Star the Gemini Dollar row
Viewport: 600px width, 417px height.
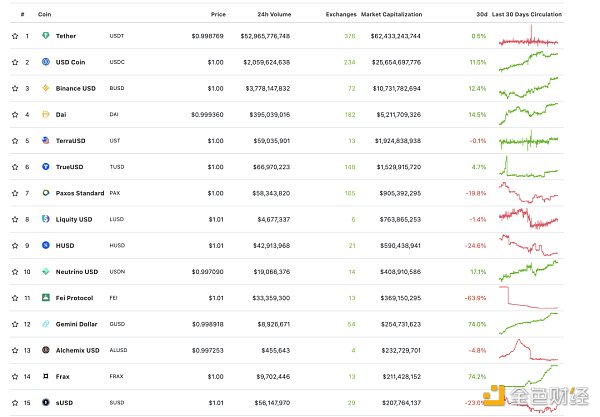[15, 323]
